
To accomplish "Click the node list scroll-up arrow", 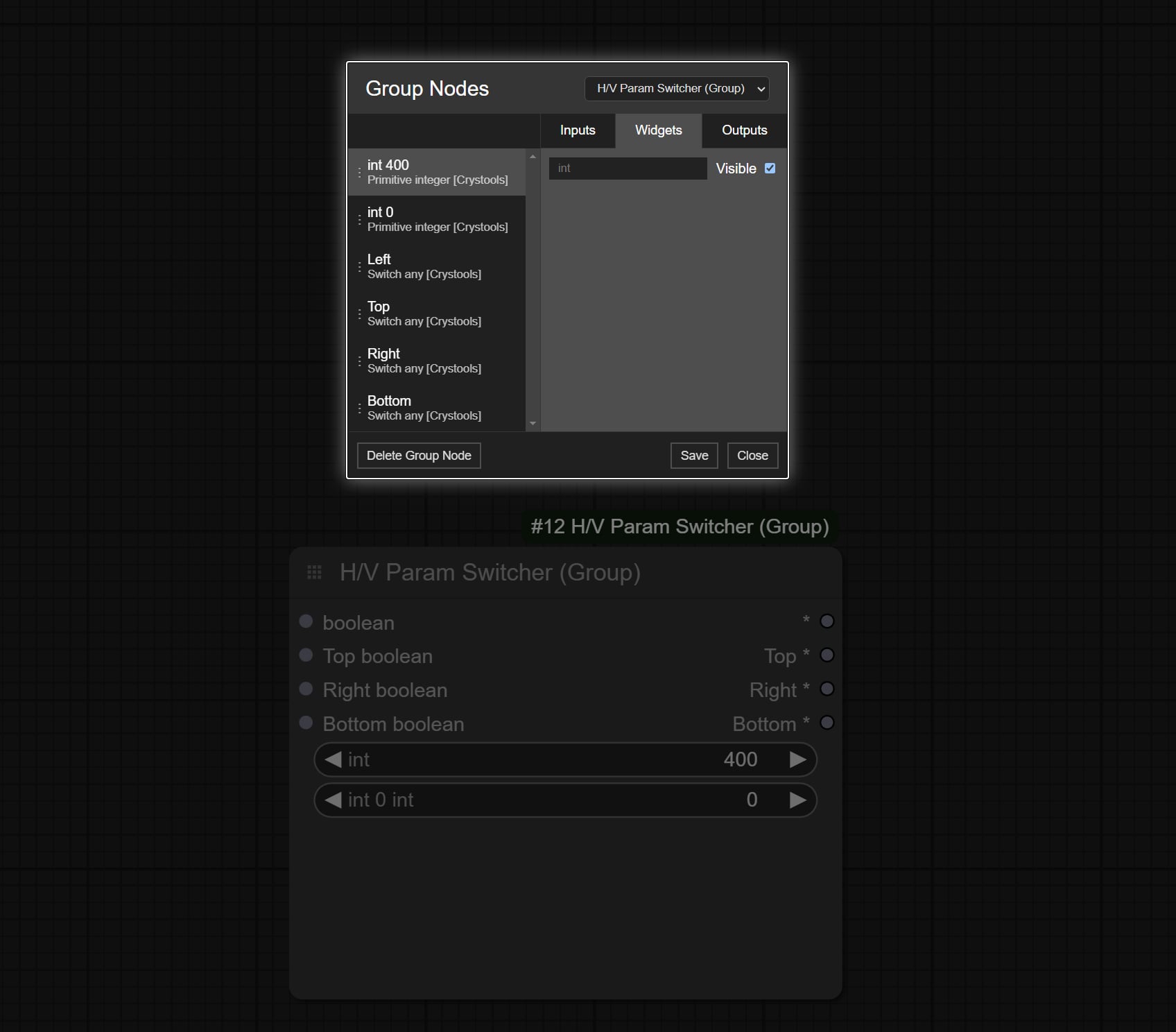I will click(x=533, y=157).
